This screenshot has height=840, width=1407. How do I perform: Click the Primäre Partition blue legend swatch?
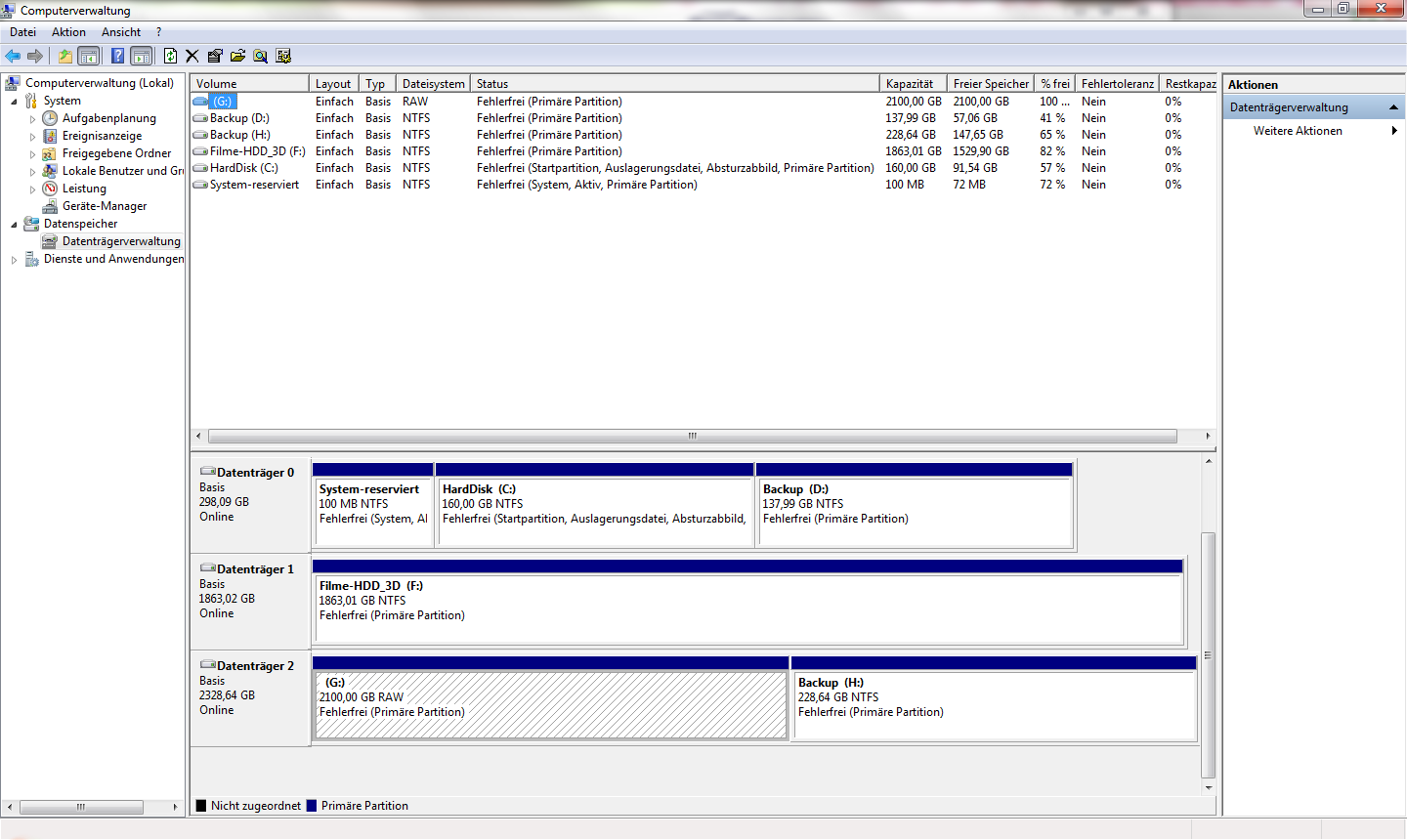pyautogui.click(x=312, y=806)
